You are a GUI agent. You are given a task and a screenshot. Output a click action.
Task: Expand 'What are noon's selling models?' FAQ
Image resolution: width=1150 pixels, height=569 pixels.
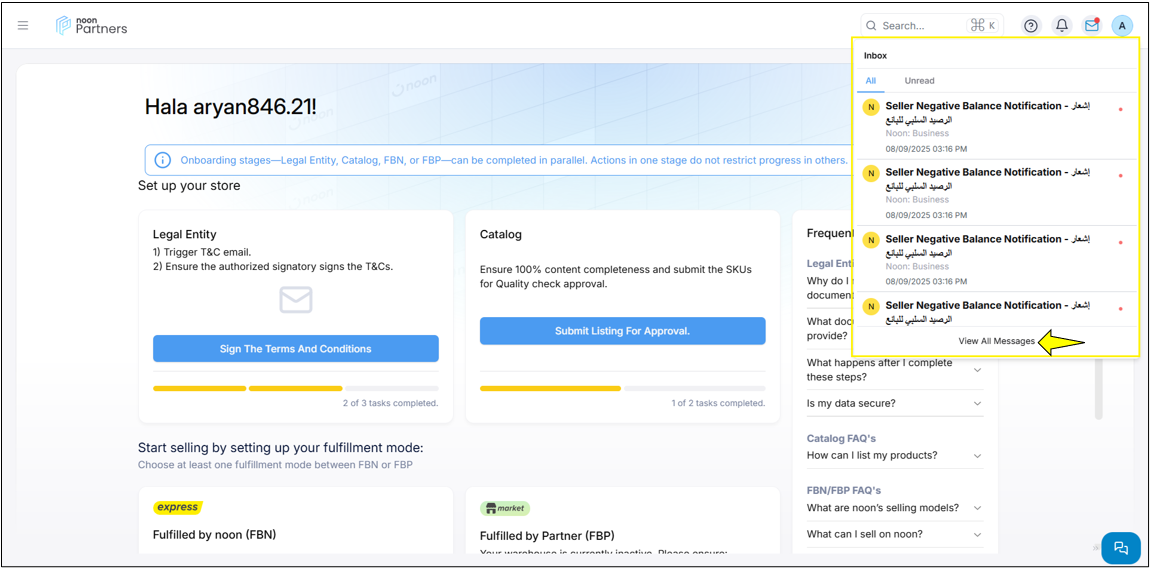pos(894,507)
